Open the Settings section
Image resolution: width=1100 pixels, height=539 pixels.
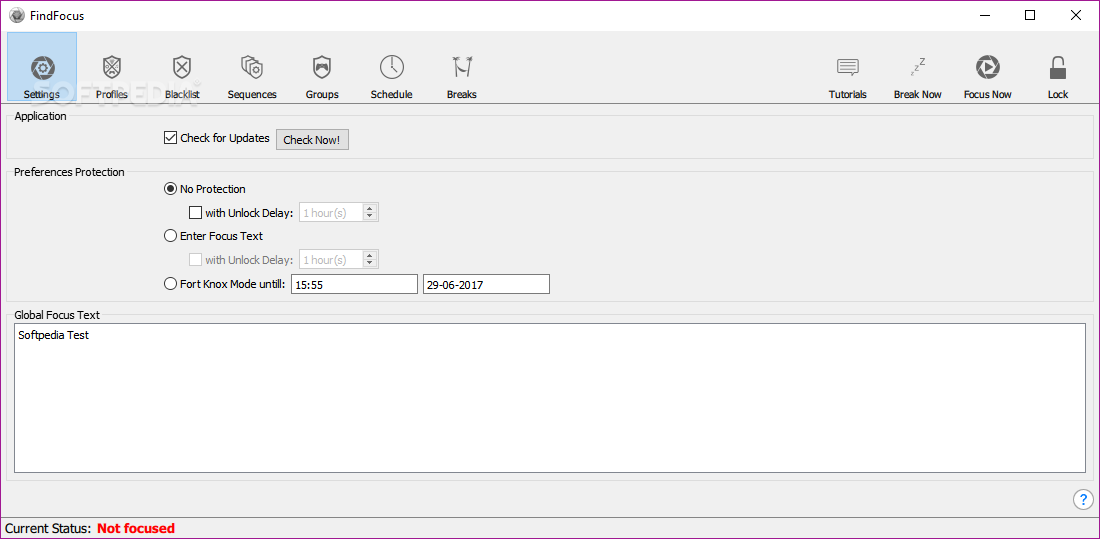(42, 67)
